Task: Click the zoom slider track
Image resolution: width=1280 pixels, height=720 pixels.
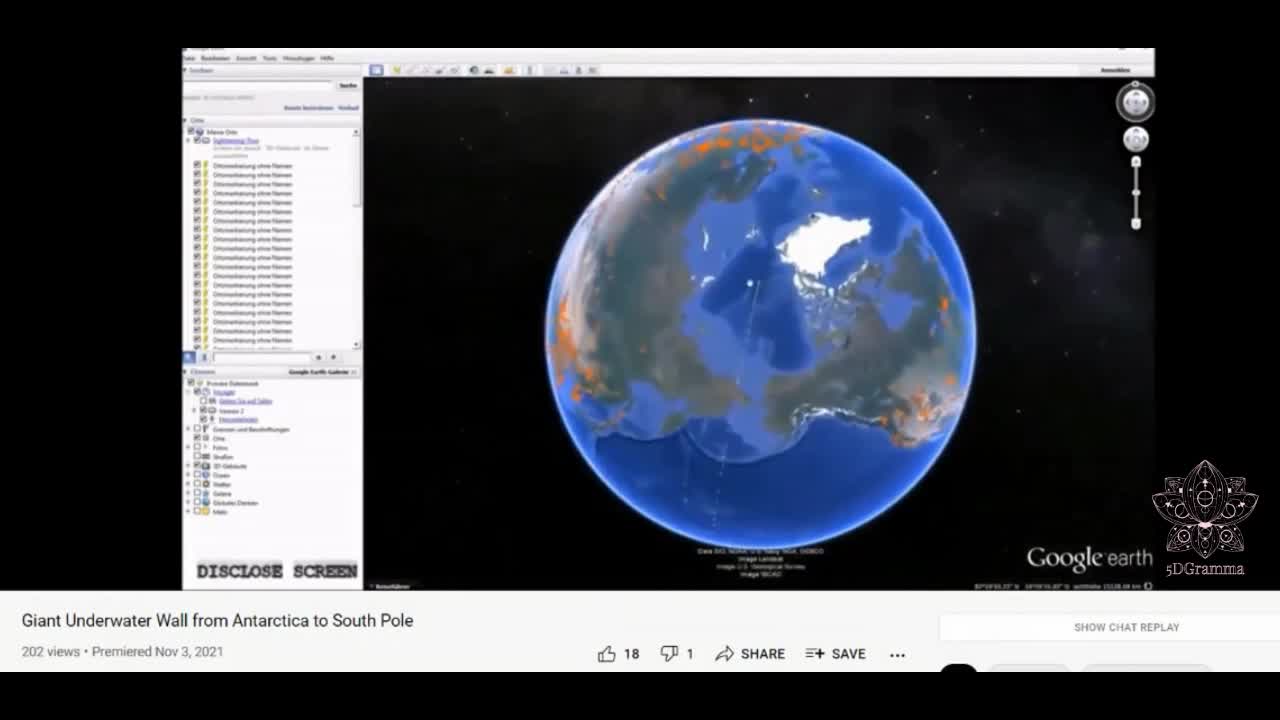Action: [1135, 192]
